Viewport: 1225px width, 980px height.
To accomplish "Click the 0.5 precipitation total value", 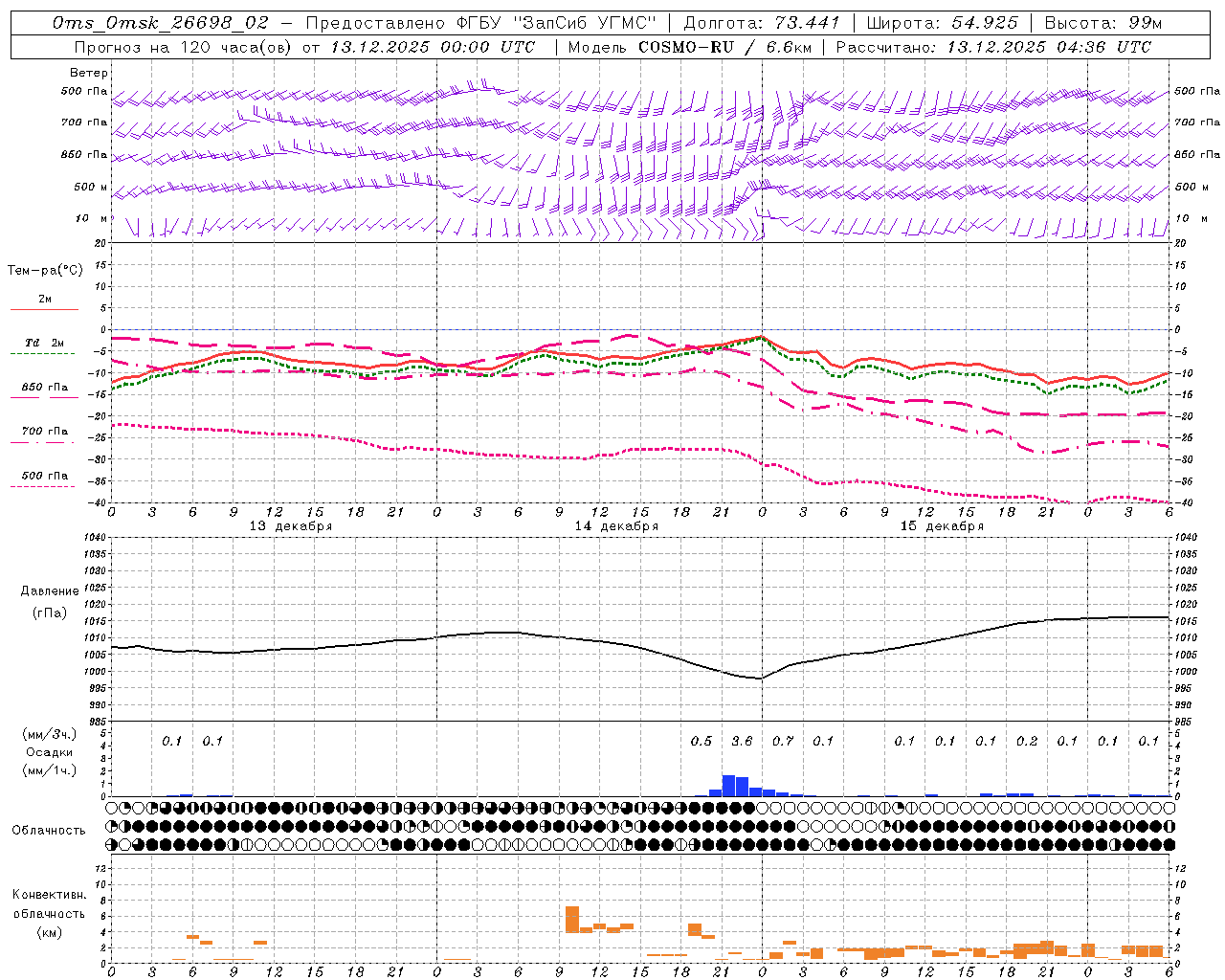I will click(x=702, y=741).
